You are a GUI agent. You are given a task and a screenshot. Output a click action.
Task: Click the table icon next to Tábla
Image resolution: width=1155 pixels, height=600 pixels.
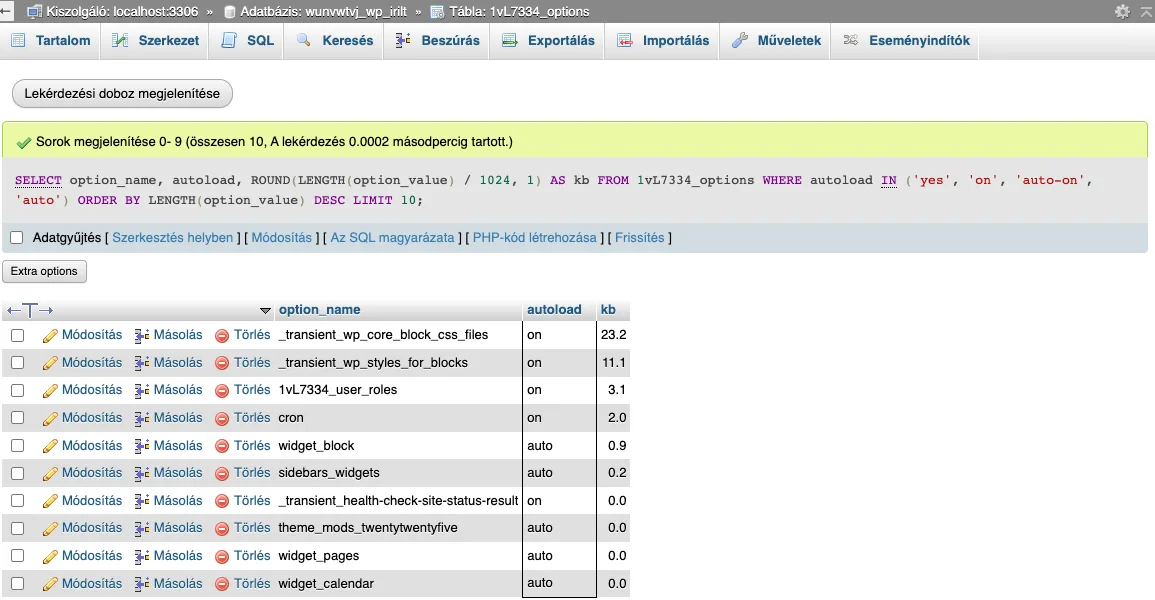click(438, 12)
